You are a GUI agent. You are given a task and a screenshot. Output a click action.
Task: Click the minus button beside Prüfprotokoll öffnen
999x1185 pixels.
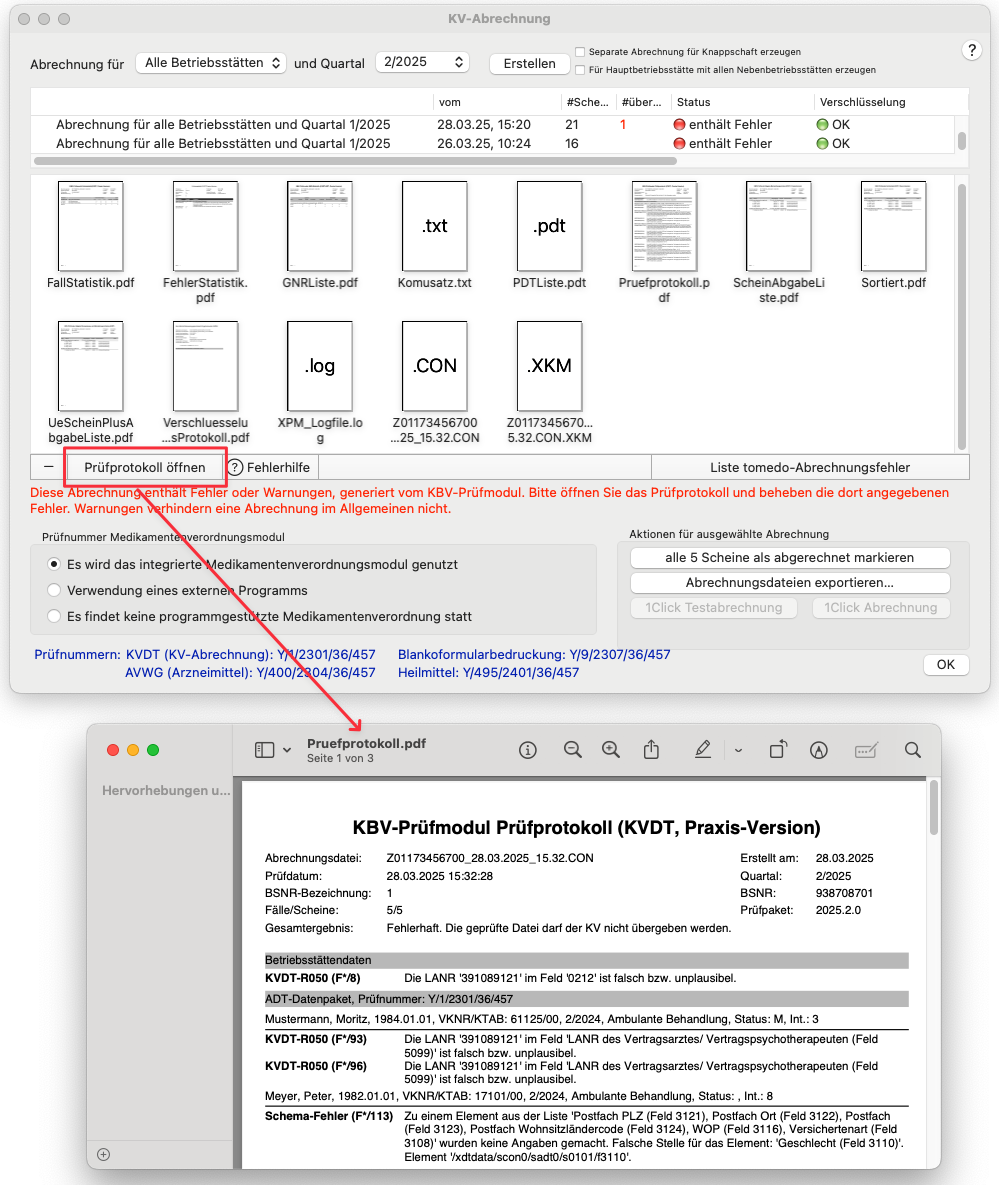48,467
